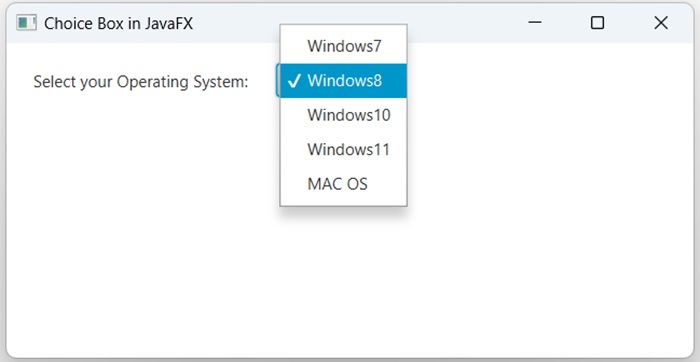Pick Windows10 in the choice list

click(343, 115)
